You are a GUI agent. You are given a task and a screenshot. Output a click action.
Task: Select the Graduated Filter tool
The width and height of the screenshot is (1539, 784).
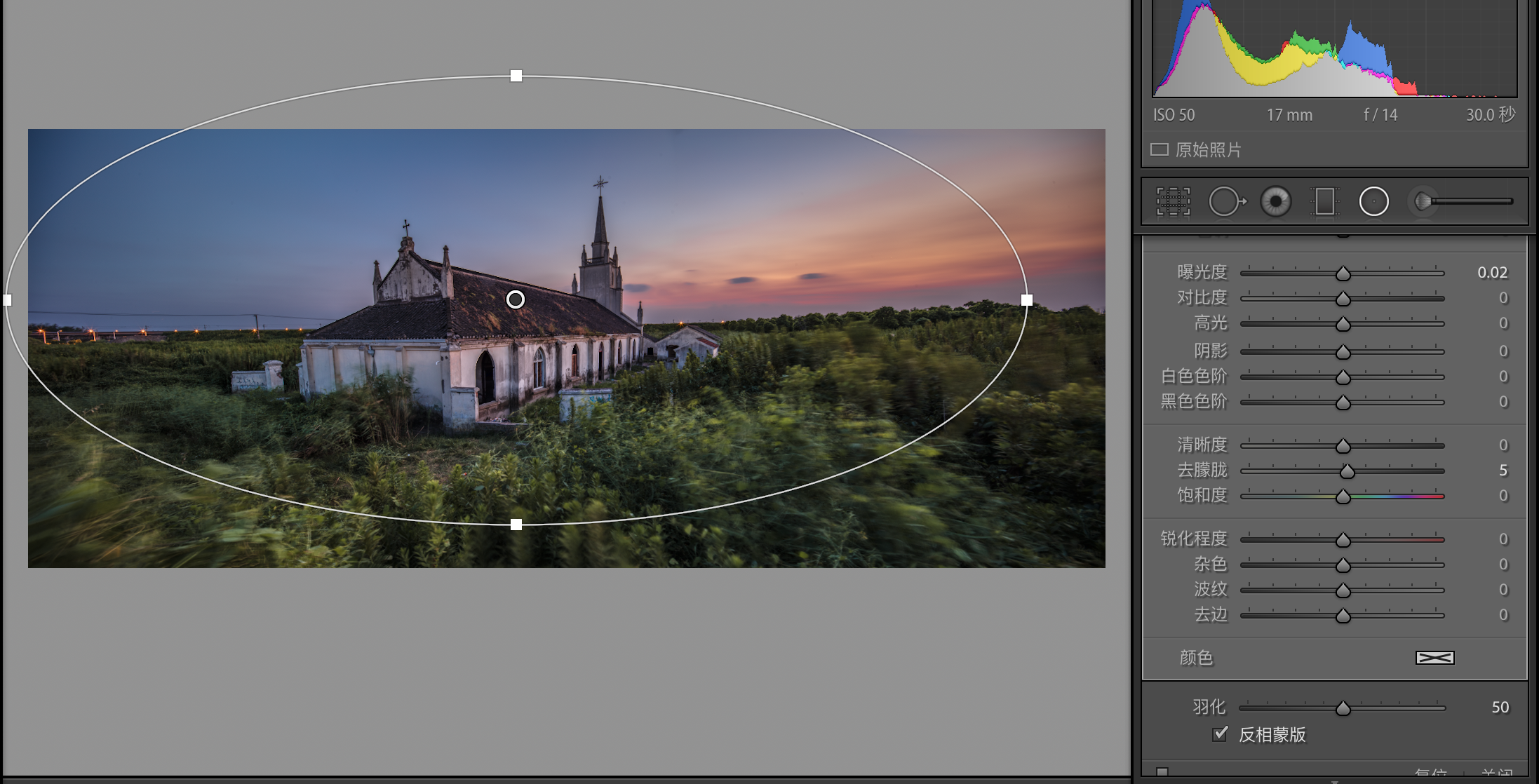[x=1324, y=202]
